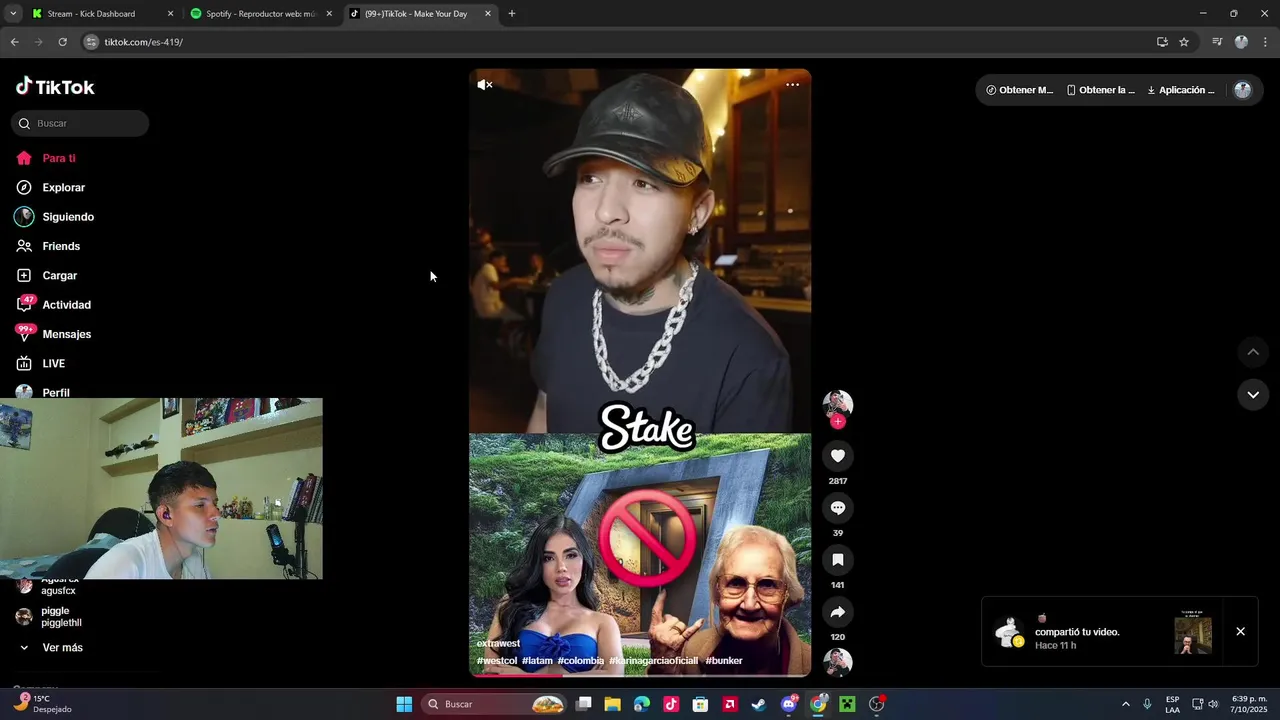Save the video with the bookmark icon
Viewport: 1280px width, 720px height.
pyautogui.click(x=838, y=560)
